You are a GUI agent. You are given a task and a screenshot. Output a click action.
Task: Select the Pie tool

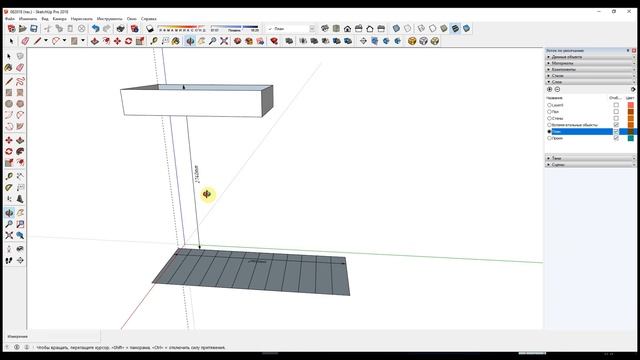pos(20,127)
